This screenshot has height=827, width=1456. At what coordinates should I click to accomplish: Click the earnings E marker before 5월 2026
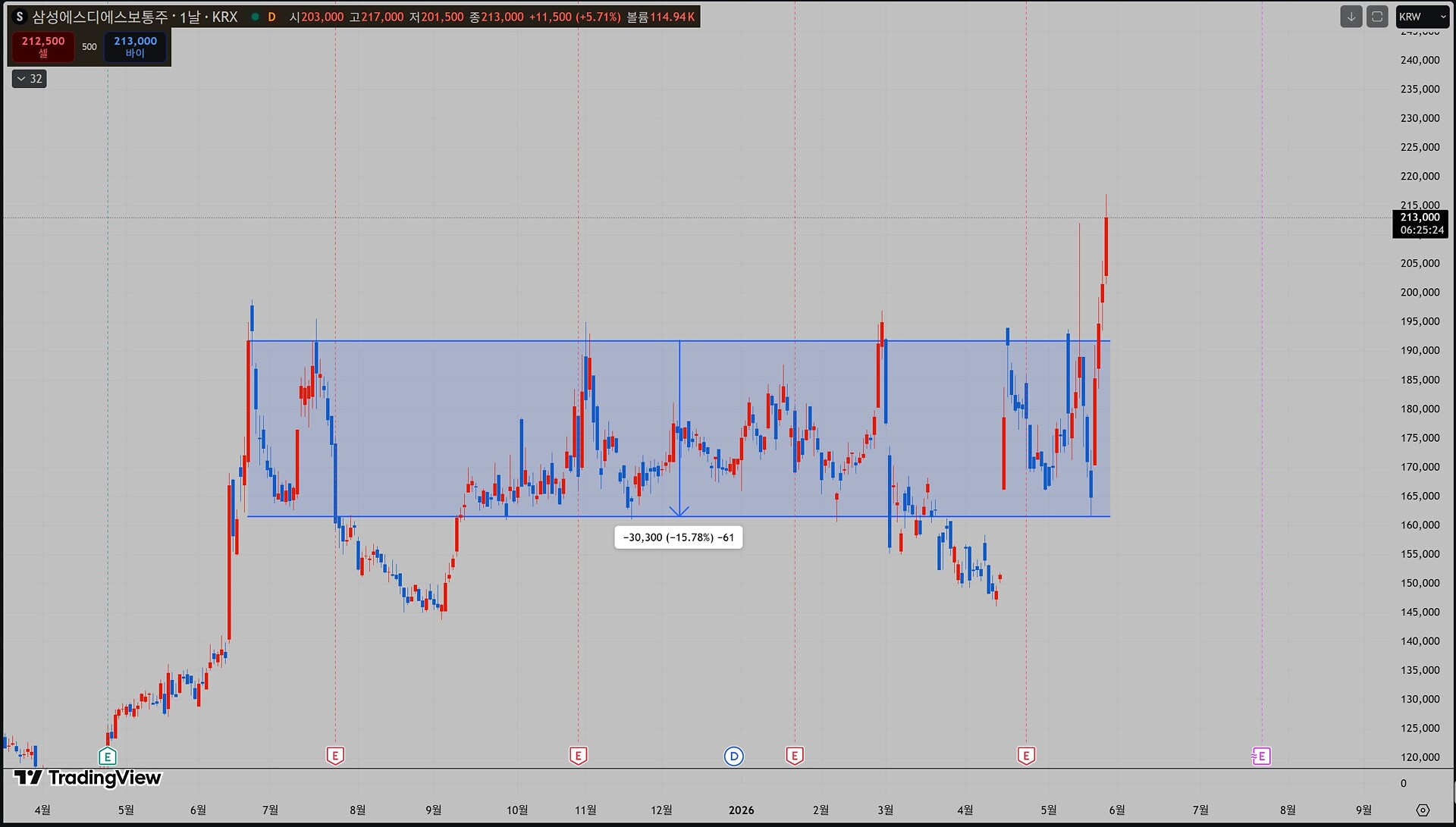1026,756
